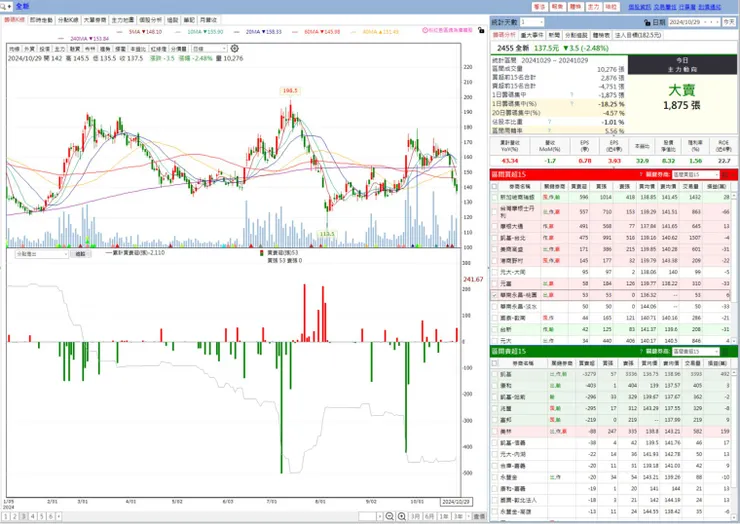Uncheck the 華南永昌-桃園 row checkbox
This screenshot has width=740, height=524.
494,295
